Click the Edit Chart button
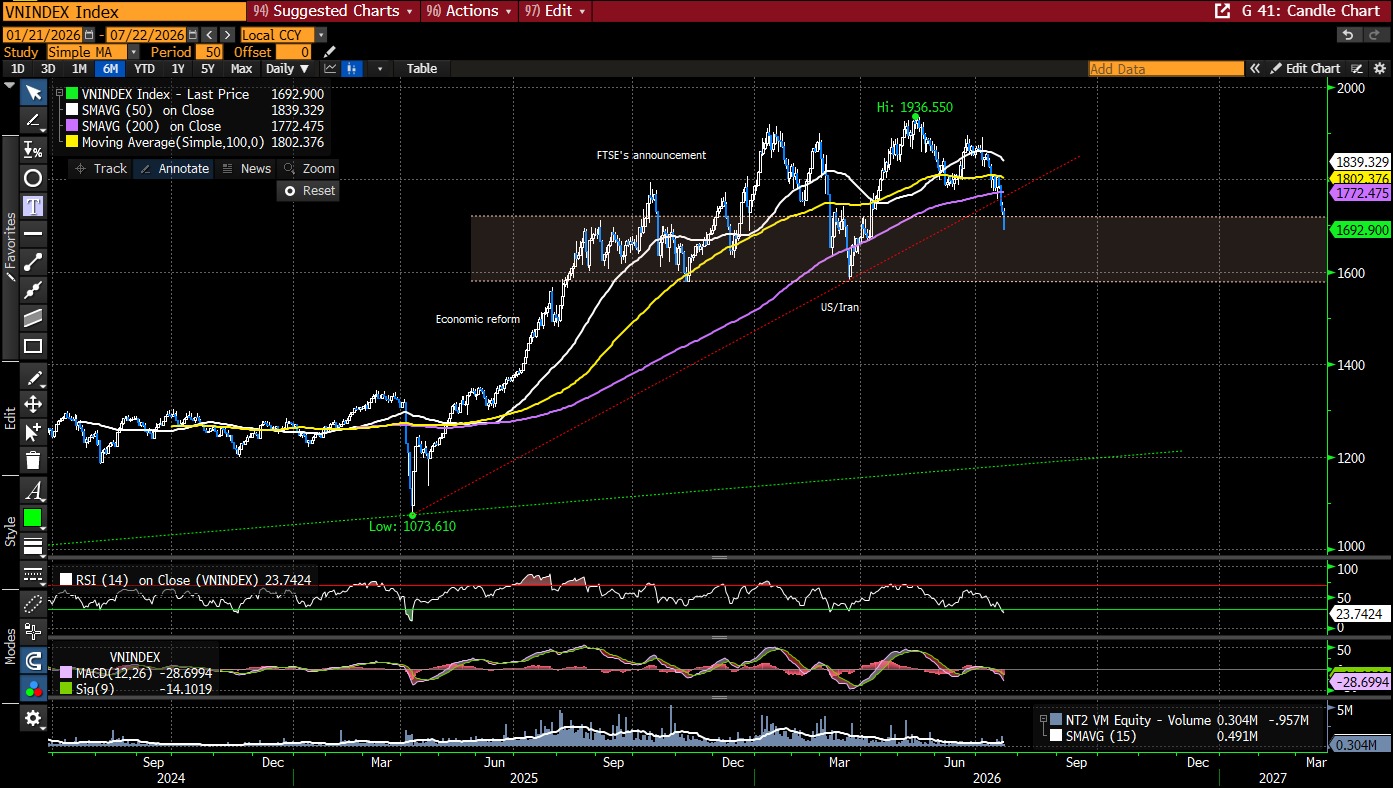Image resolution: width=1393 pixels, height=788 pixels. (1306, 69)
